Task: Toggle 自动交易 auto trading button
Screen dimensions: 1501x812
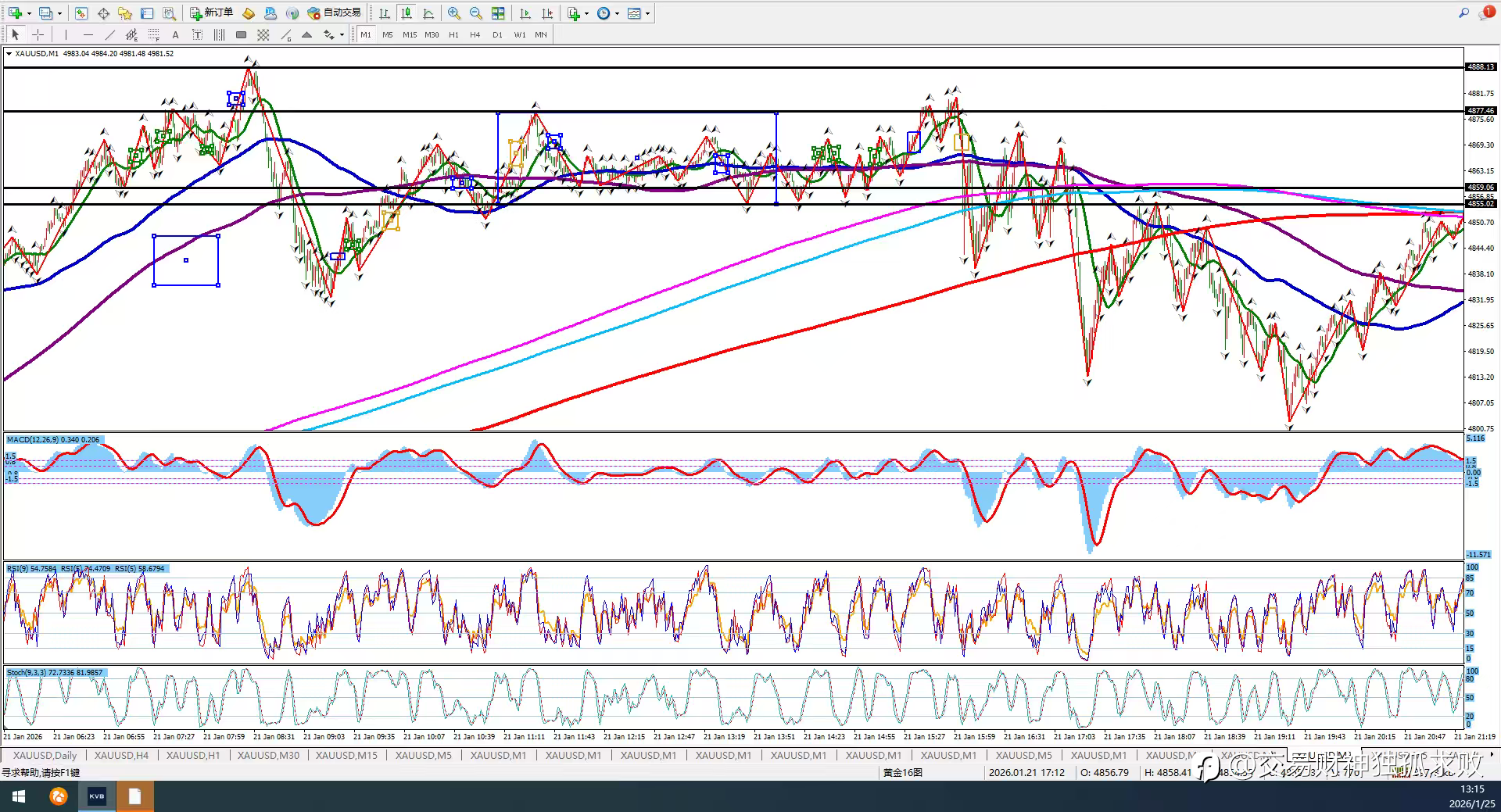Action: point(335,13)
